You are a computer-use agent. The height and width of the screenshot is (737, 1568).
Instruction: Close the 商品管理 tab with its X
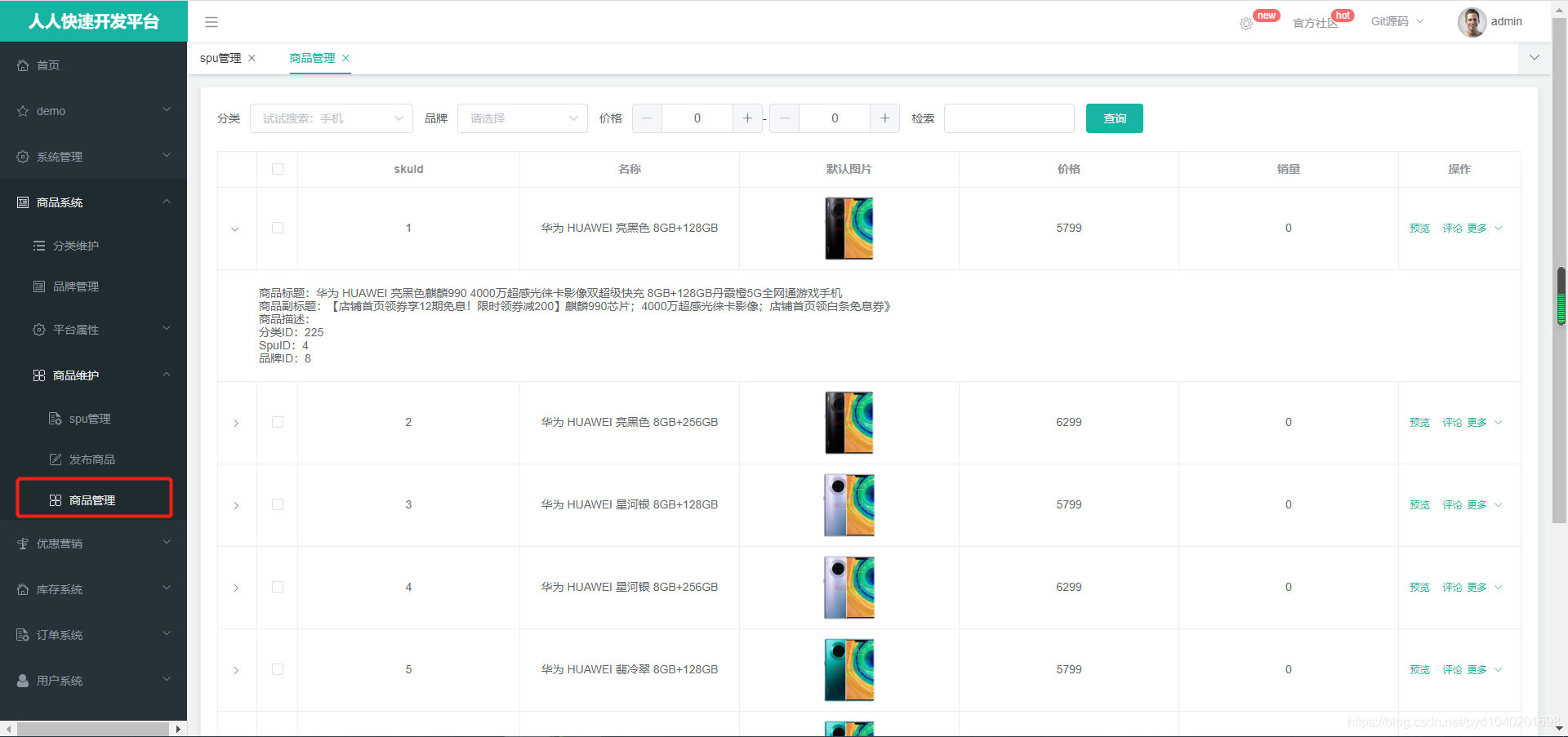pos(346,58)
